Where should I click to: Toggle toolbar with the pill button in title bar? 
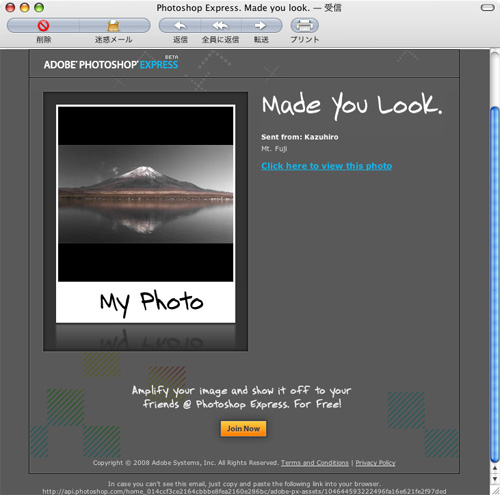click(x=487, y=8)
